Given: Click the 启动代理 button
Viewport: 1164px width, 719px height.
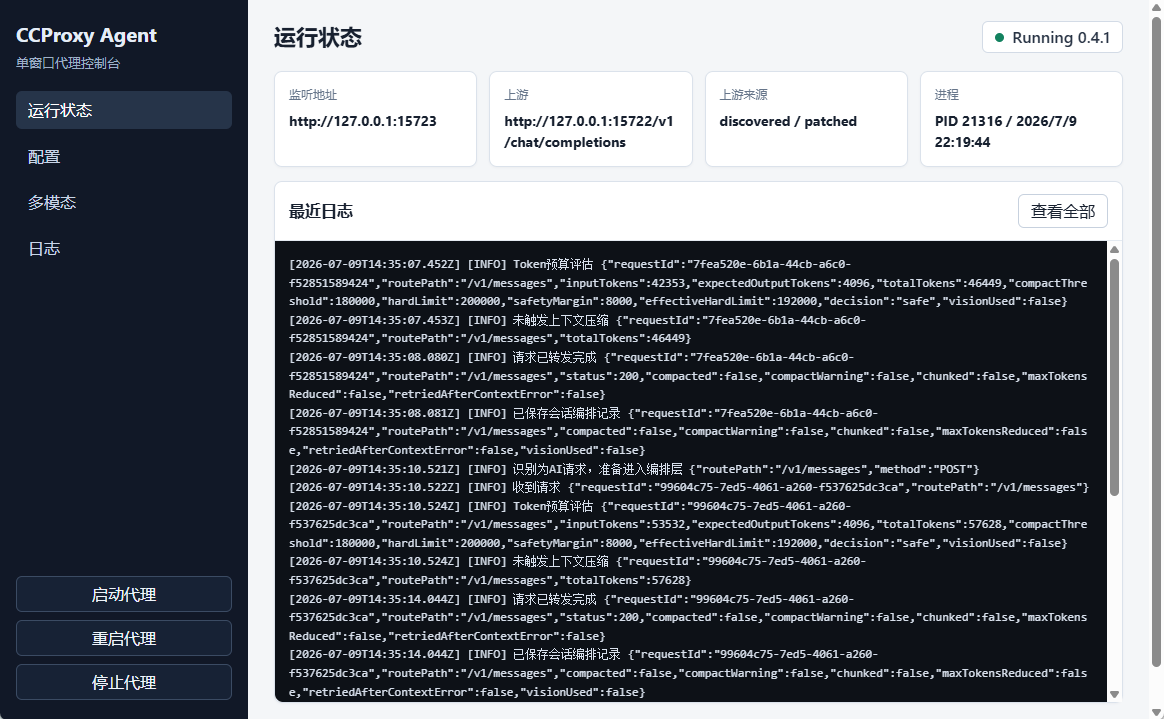Looking at the screenshot, I should click(123, 594).
